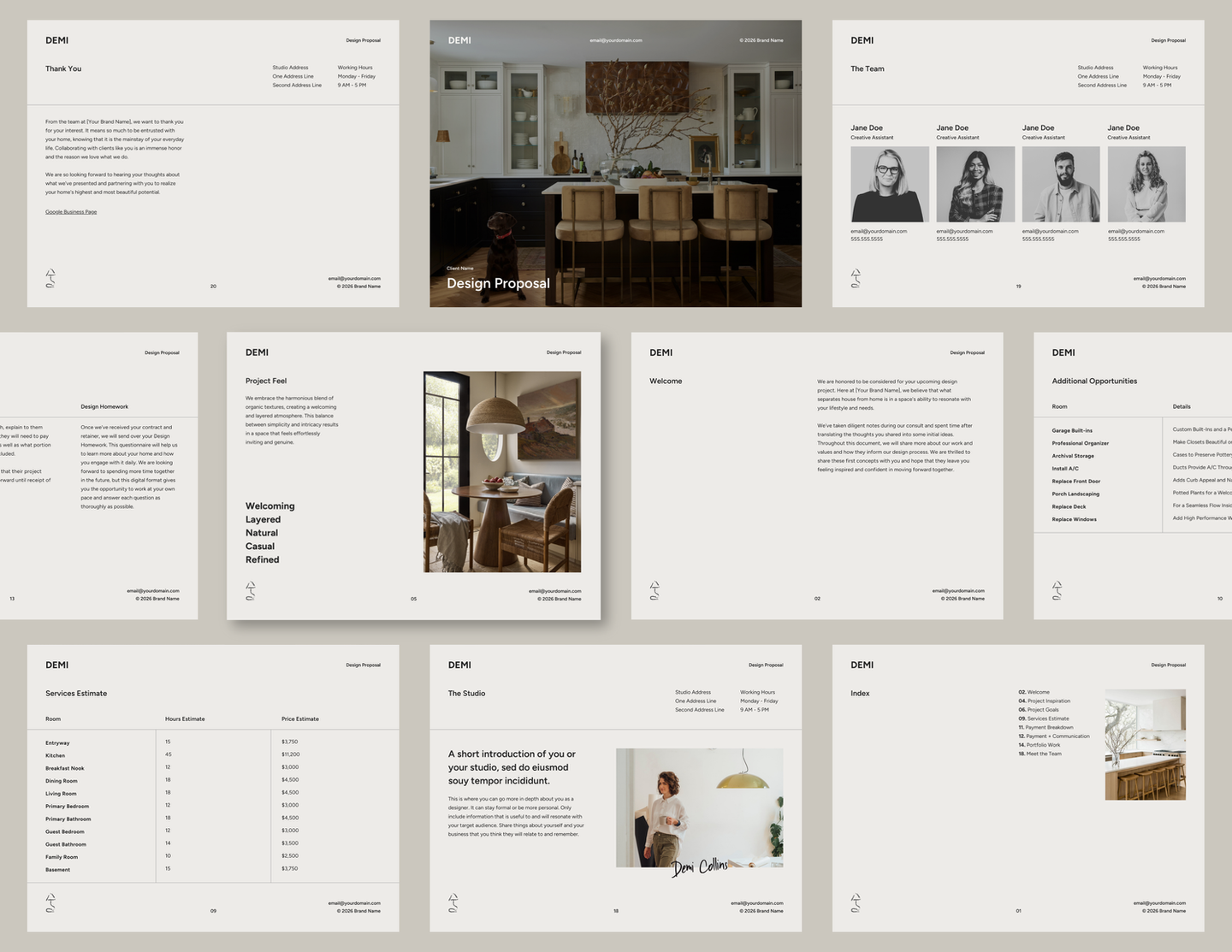This screenshot has width=1232, height=952.
Task: Click the '$11,200' price value
Action: point(291,754)
